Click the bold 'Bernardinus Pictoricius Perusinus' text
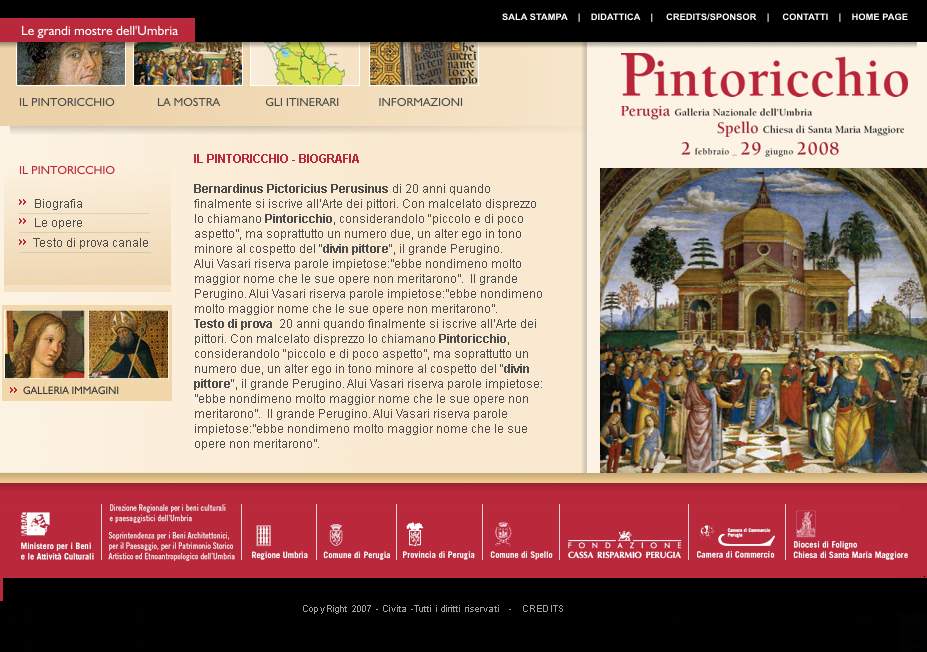This screenshot has height=652, width=927. 291,189
